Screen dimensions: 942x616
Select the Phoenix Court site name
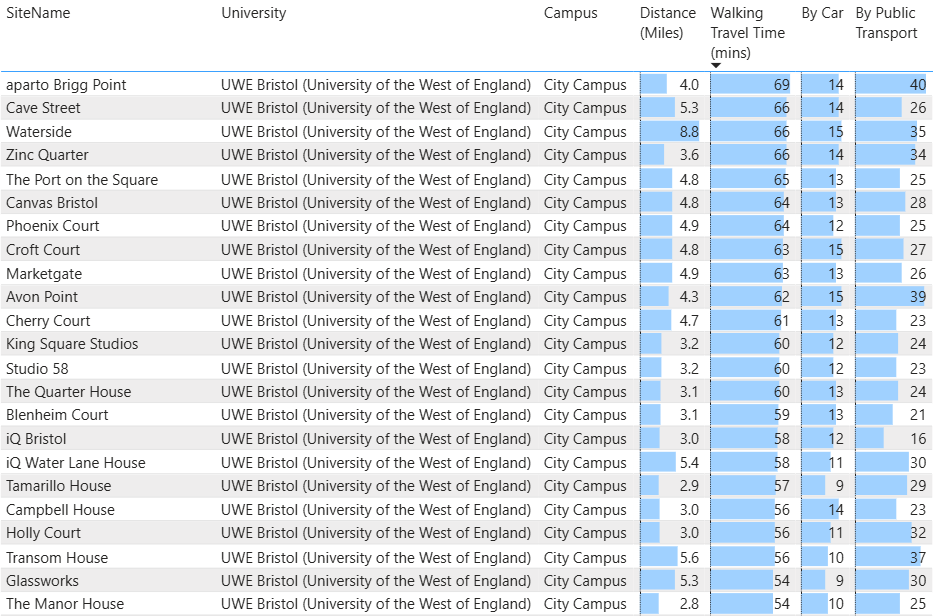[52, 226]
